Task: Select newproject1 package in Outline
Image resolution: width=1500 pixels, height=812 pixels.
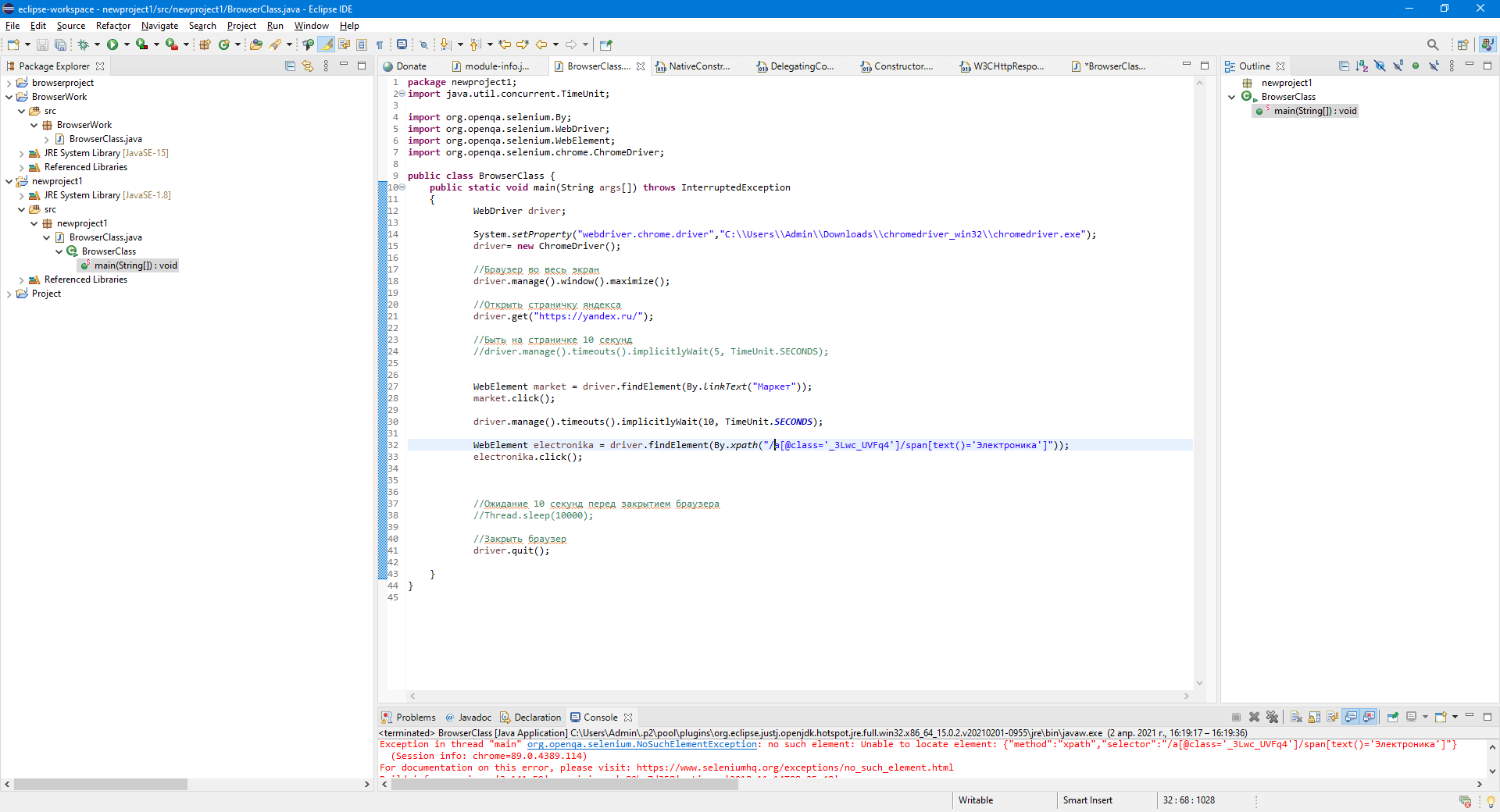Action: point(1278,83)
